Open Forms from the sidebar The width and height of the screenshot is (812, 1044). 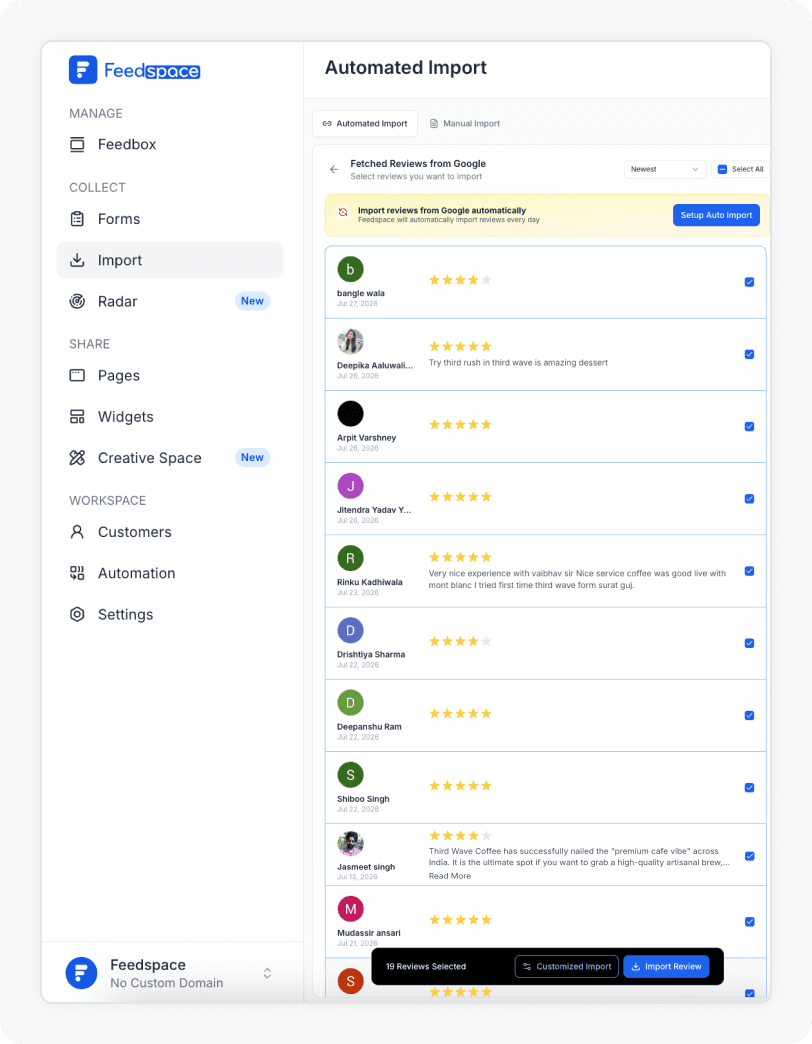(170, 219)
